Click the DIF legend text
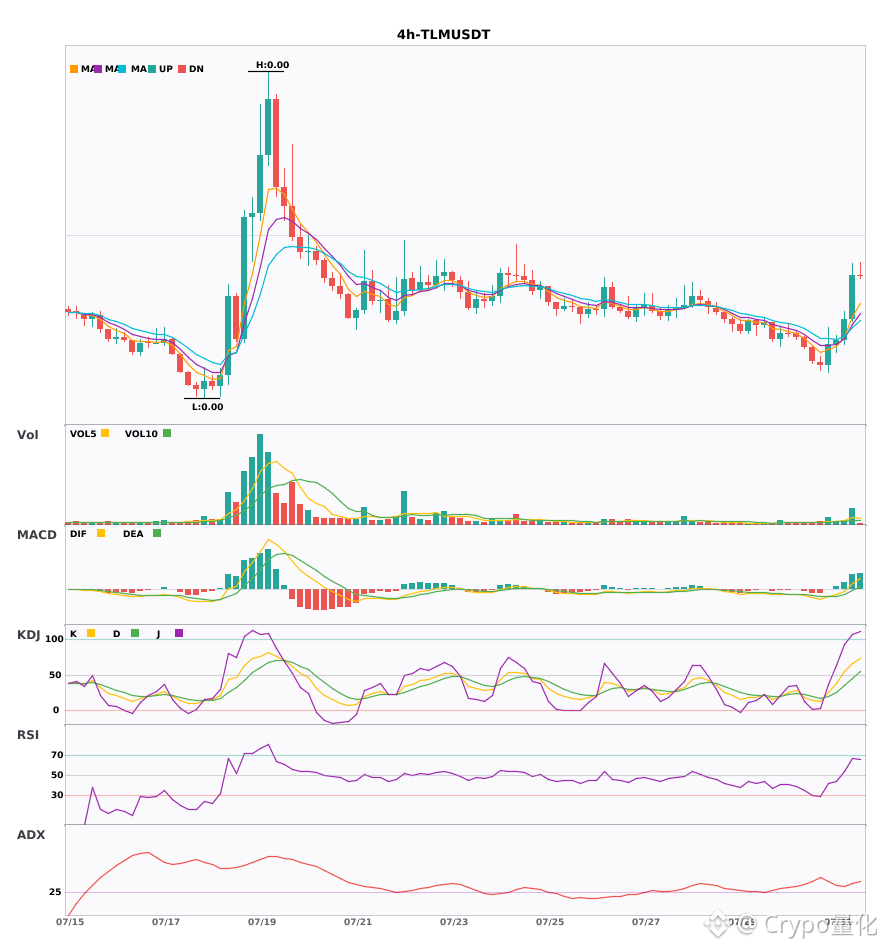Screen dimensions: 885x950 pyautogui.click(x=78, y=534)
